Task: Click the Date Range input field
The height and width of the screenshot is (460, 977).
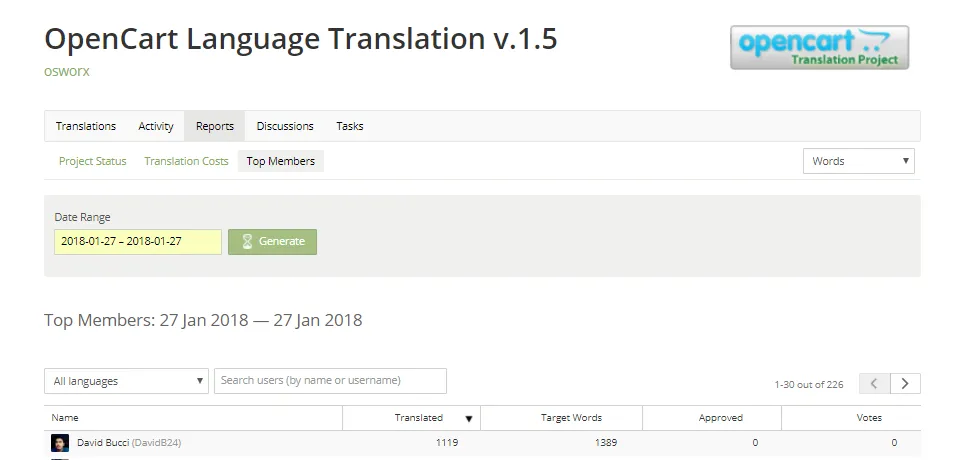Action: click(138, 242)
